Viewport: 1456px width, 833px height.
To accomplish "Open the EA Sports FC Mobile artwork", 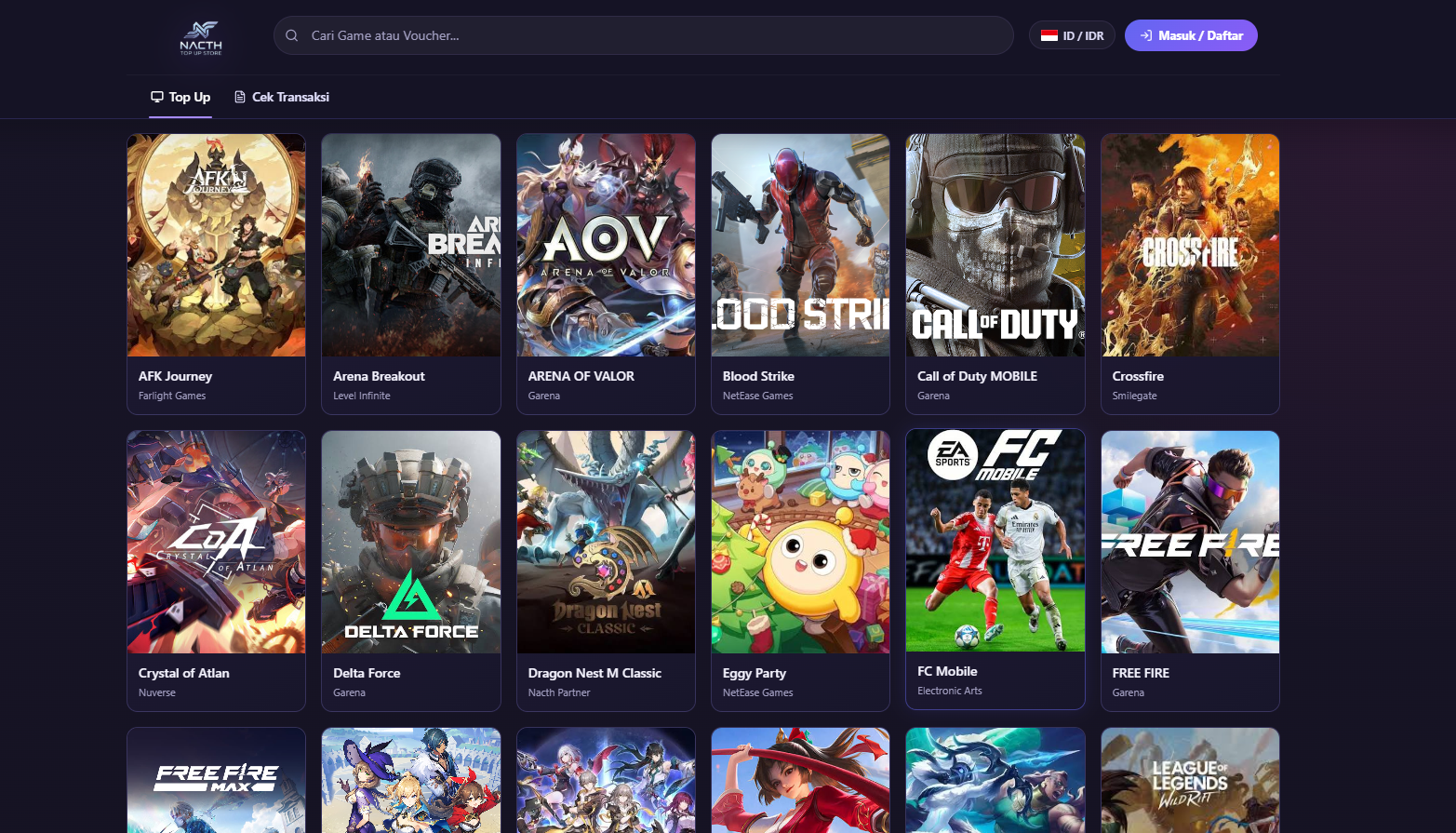I will [x=995, y=540].
